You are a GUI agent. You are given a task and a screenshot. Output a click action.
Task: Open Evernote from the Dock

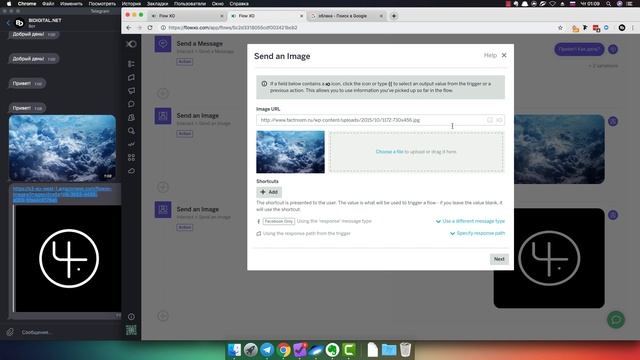point(333,350)
